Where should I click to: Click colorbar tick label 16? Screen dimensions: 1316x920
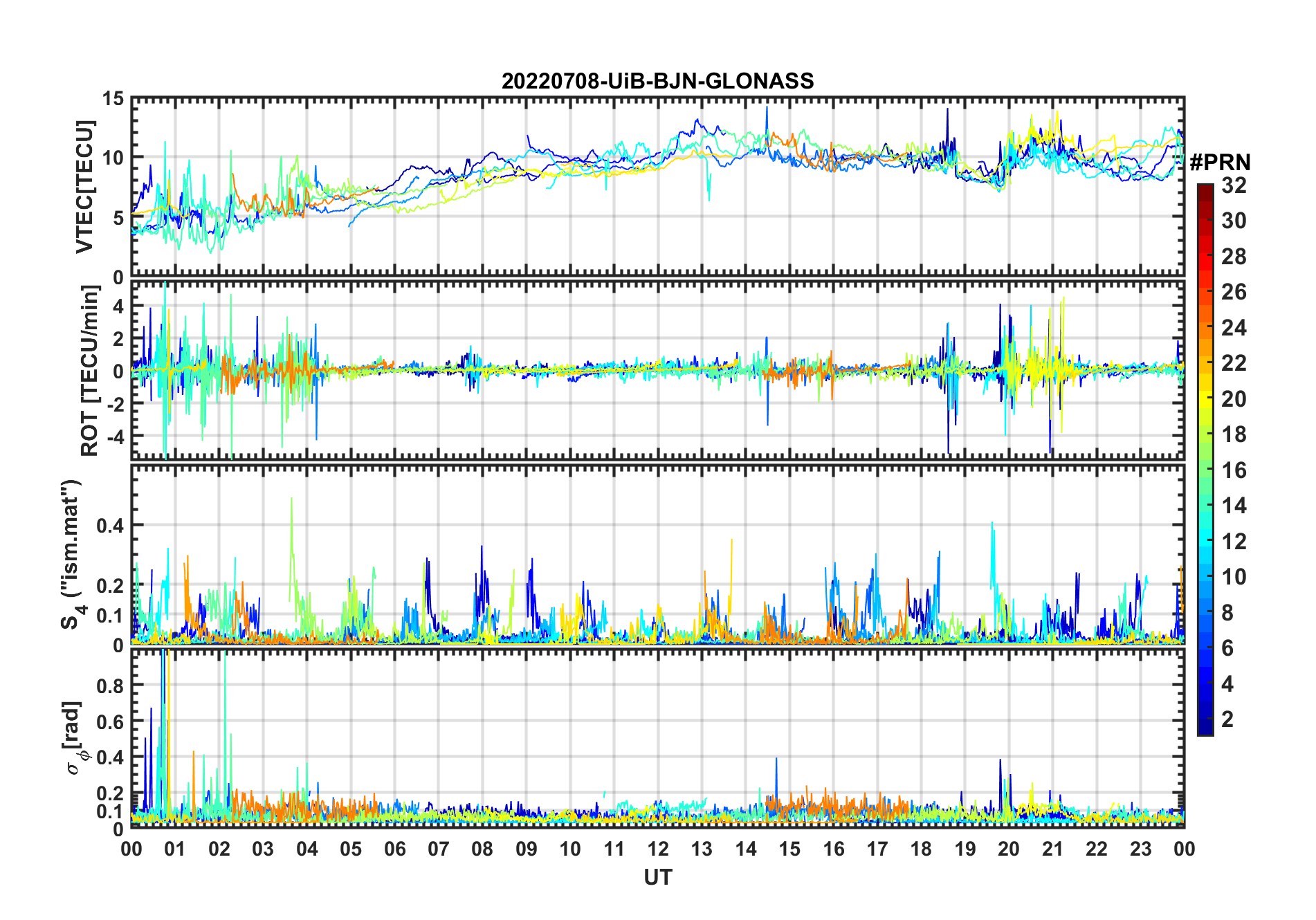tap(1234, 470)
